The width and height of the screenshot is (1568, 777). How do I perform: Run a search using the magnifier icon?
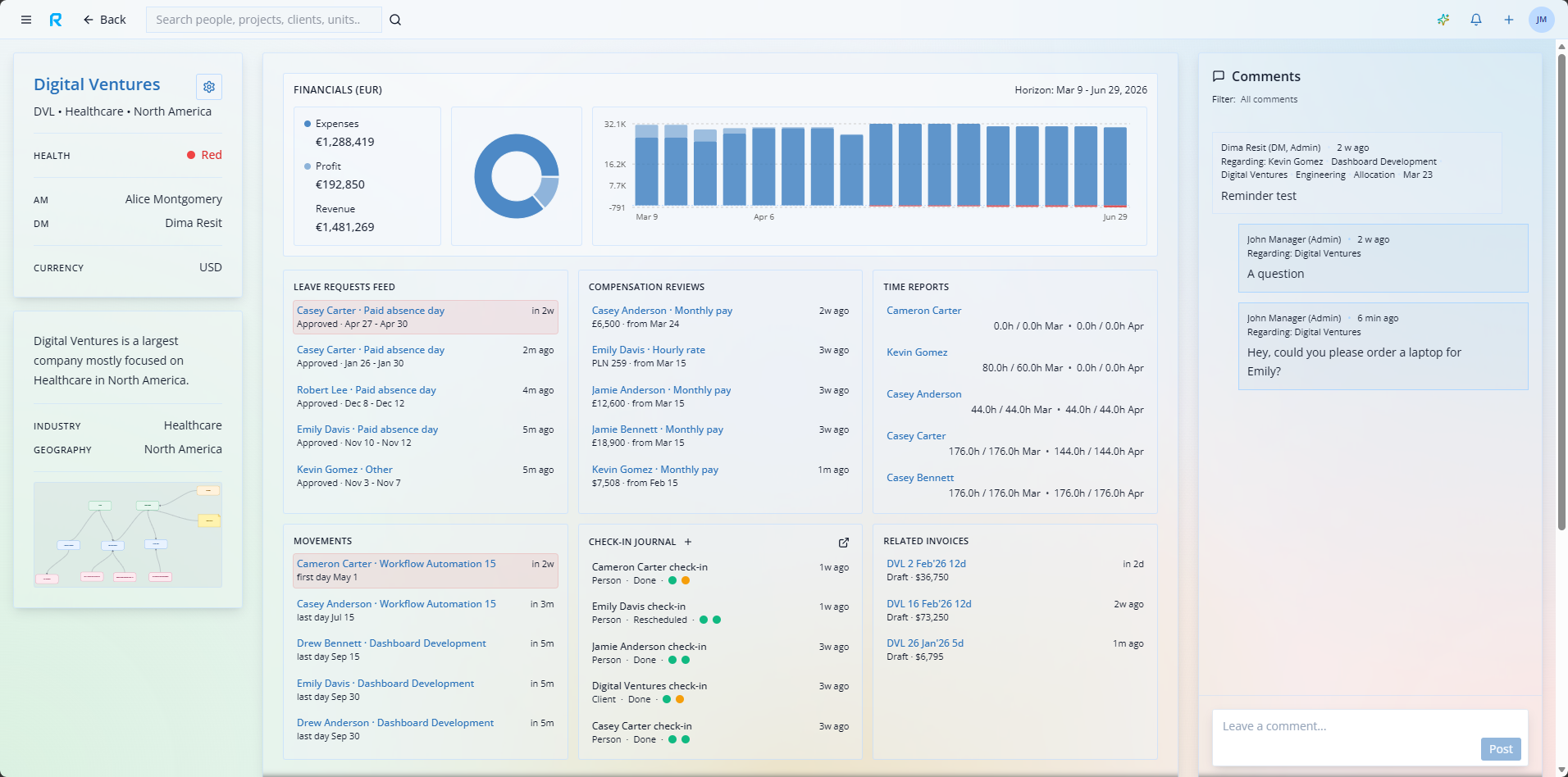[396, 19]
